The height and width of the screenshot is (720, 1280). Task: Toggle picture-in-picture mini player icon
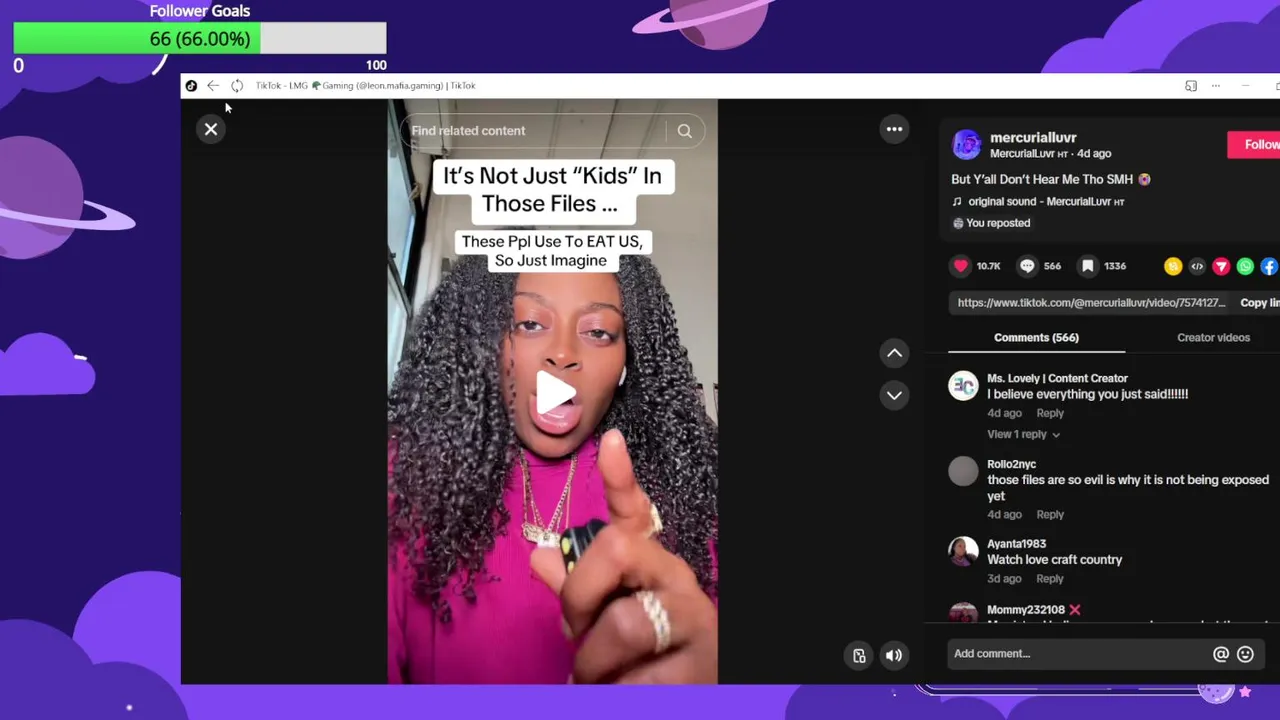859,656
